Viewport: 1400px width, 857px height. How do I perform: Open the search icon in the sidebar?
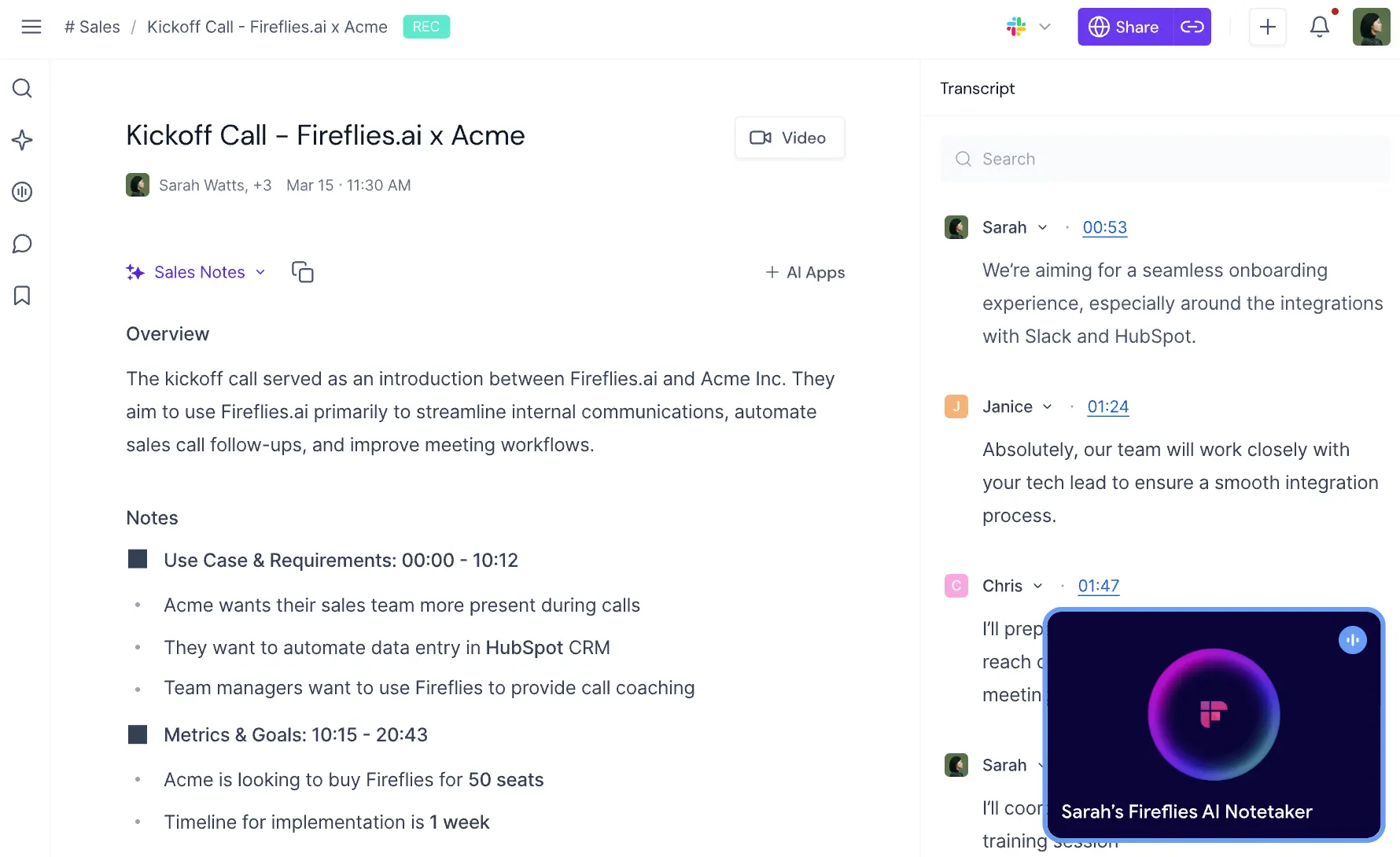(22, 88)
